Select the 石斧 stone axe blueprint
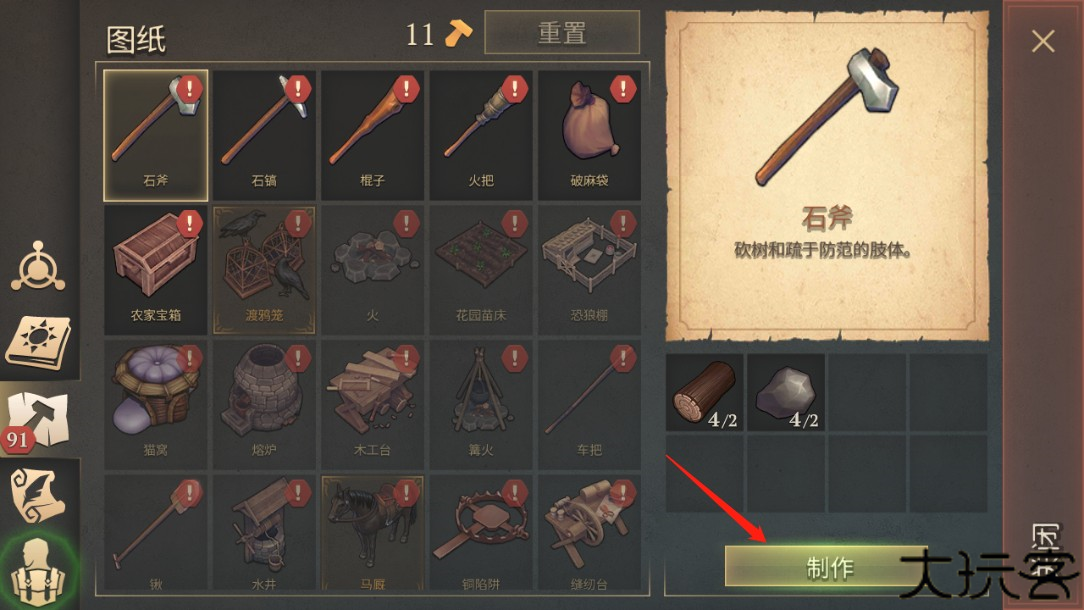 156,135
